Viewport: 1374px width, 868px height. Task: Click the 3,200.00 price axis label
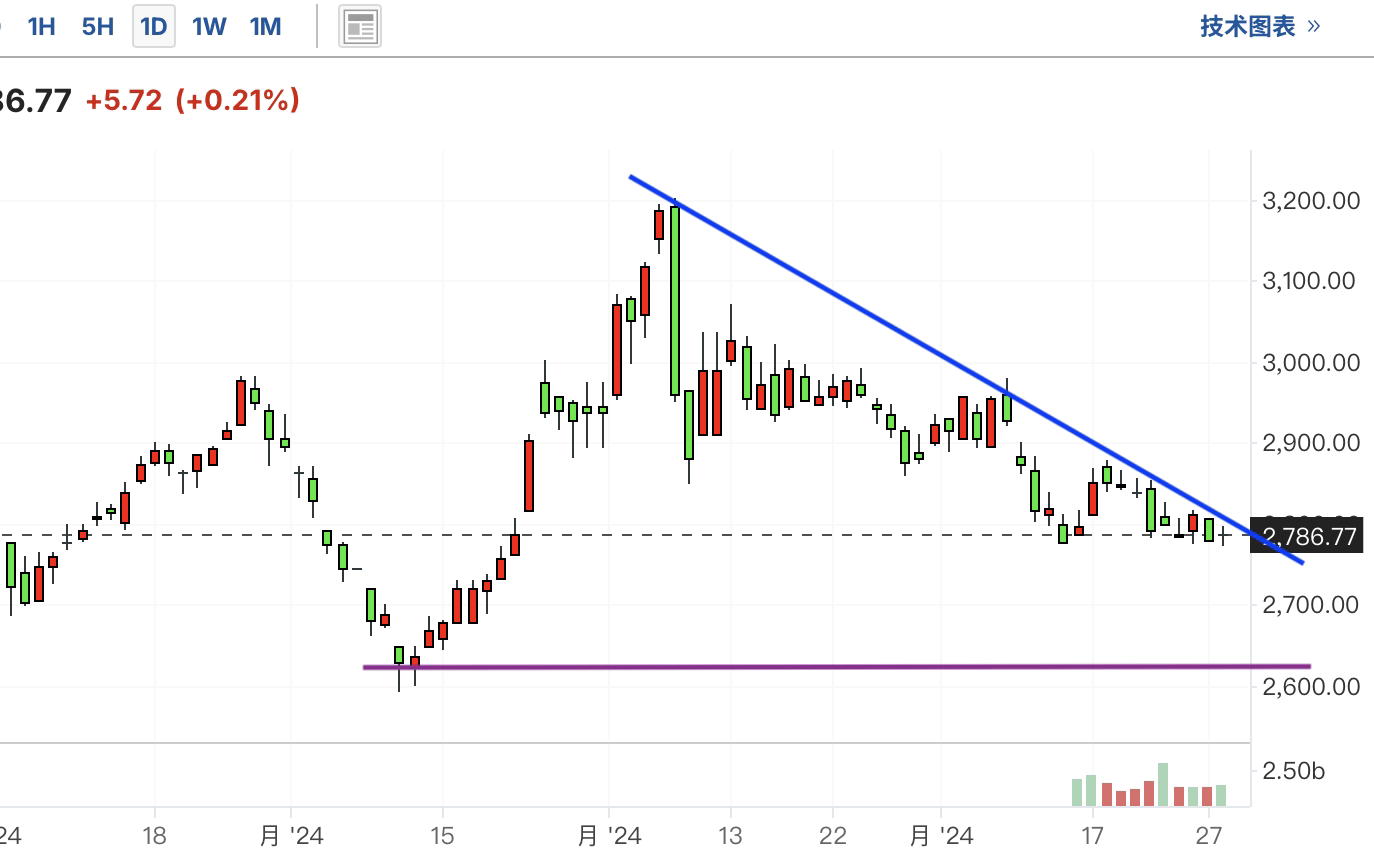[x=1311, y=201]
